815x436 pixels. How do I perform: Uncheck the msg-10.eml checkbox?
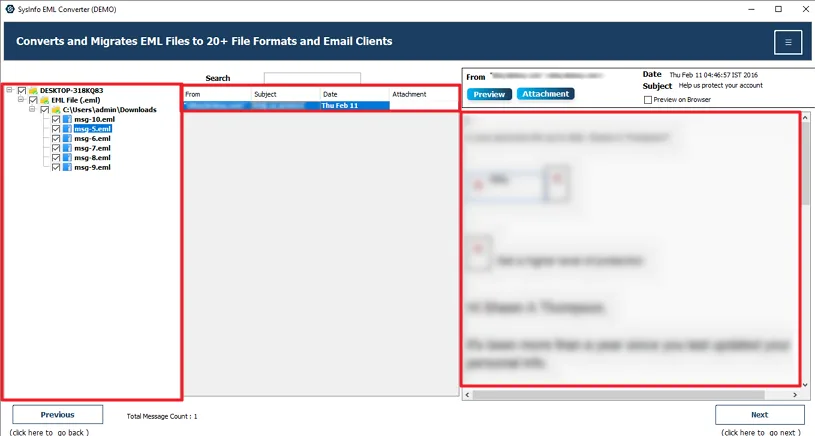click(56, 119)
